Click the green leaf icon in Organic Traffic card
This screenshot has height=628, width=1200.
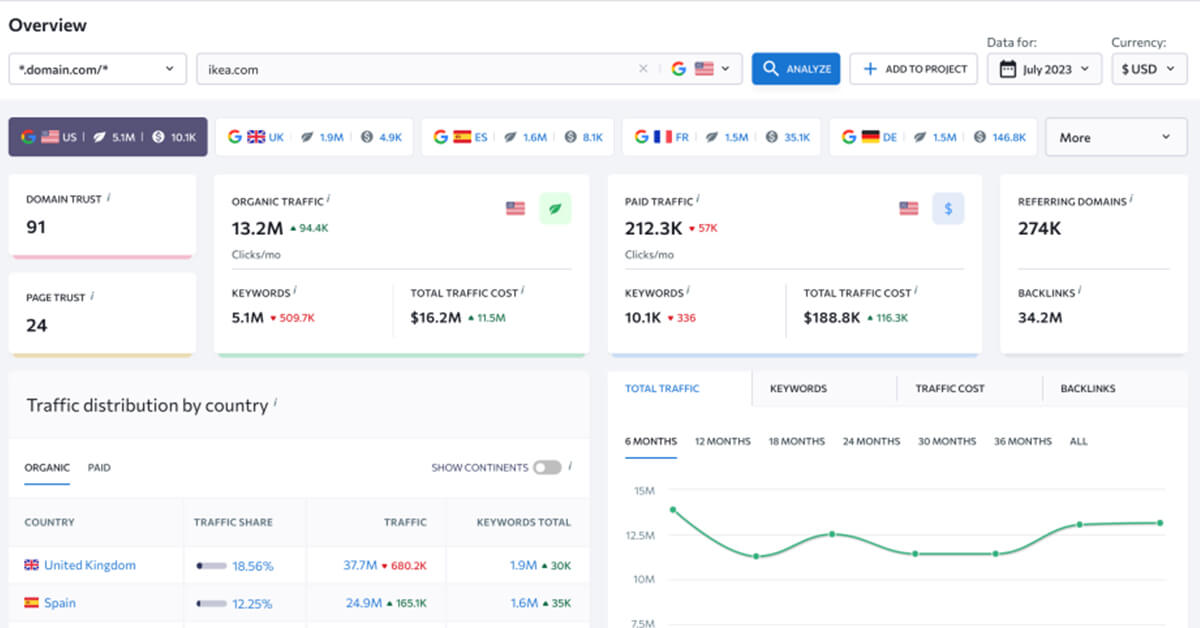pos(555,208)
